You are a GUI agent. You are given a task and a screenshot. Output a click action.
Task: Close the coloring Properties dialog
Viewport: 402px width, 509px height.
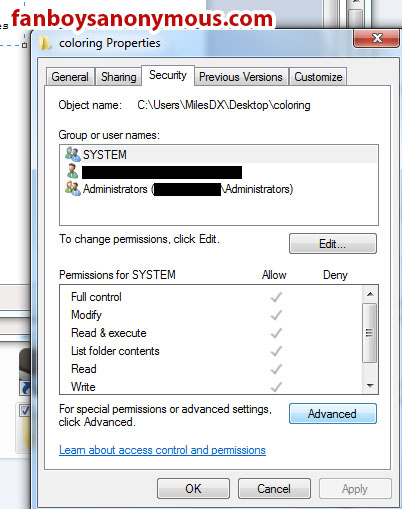coord(377,39)
